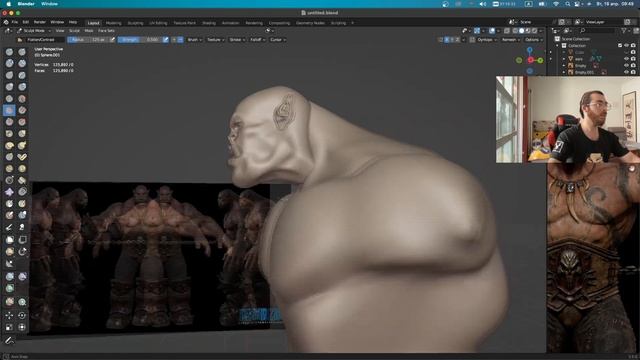Screen dimensions: 640x360
Task: Open the File menu
Action: tap(15, 22)
